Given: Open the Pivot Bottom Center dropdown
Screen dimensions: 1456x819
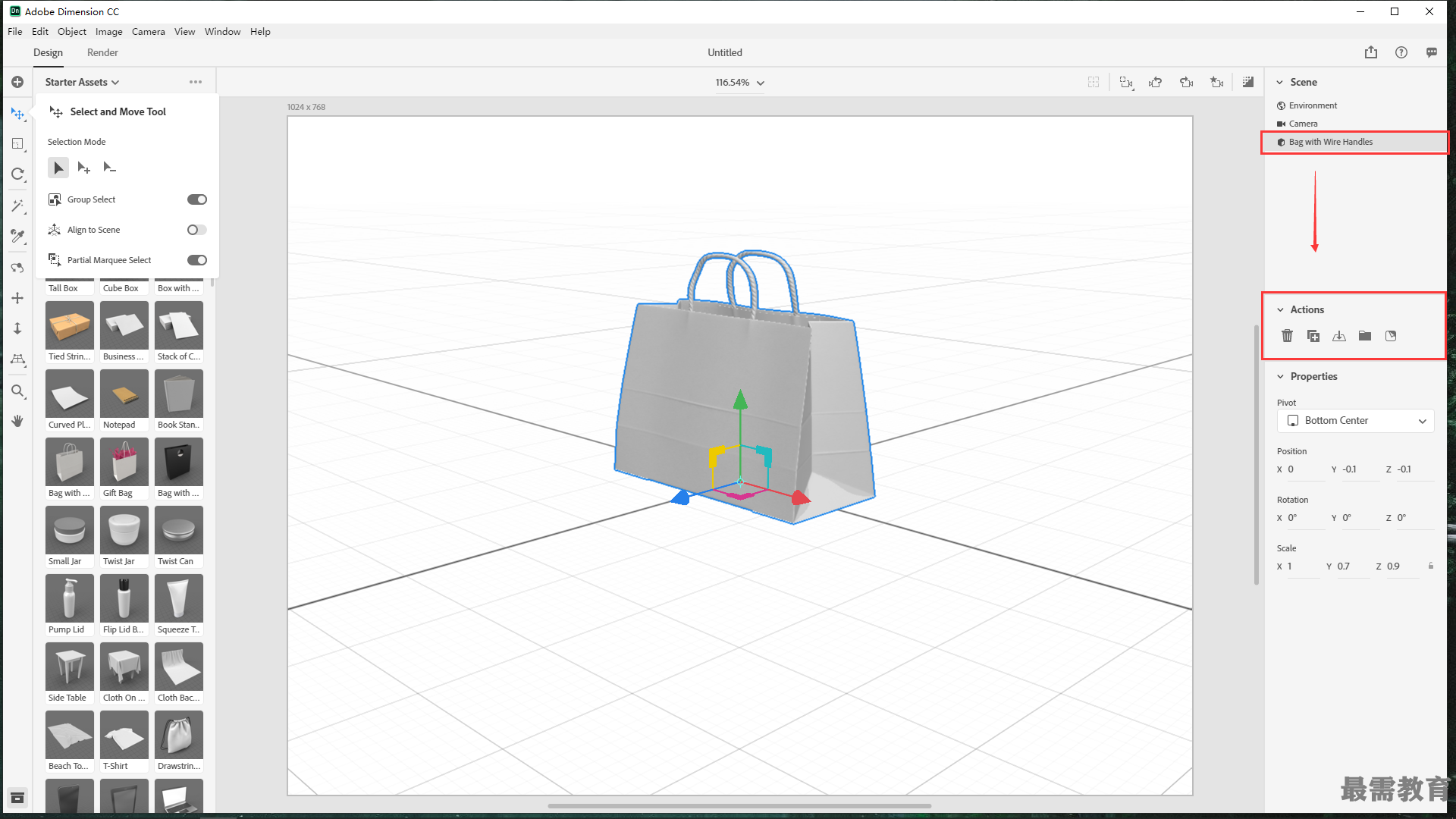Looking at the screenshot, I should [1355, 421].
